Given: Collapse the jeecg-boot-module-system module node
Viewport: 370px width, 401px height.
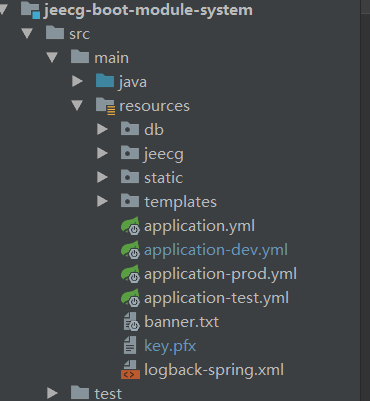Looking at the screenshot, I should 3,9.
